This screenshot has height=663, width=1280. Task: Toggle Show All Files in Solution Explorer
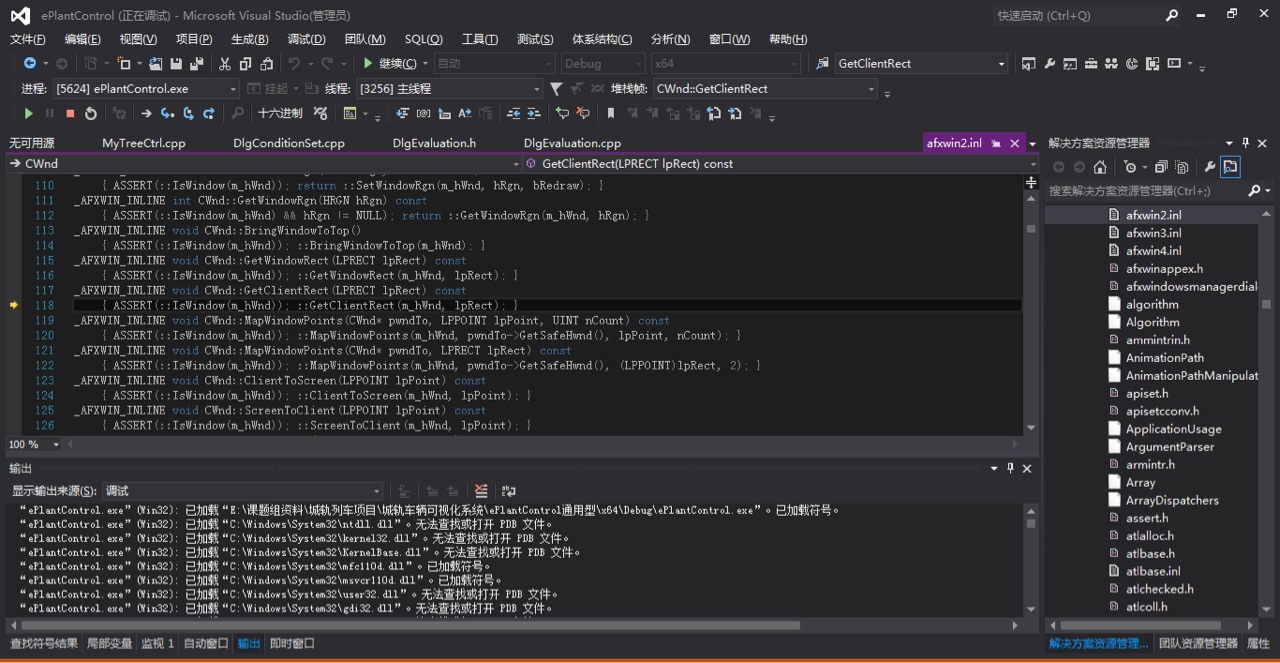(1181, 167)
